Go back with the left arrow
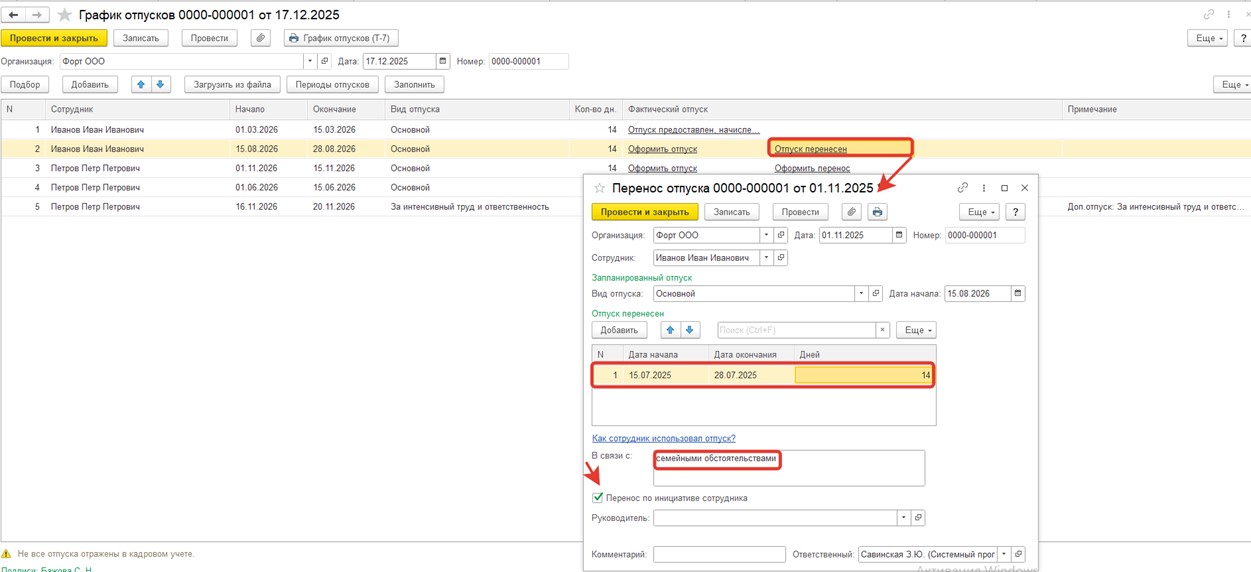 point(14,15)
